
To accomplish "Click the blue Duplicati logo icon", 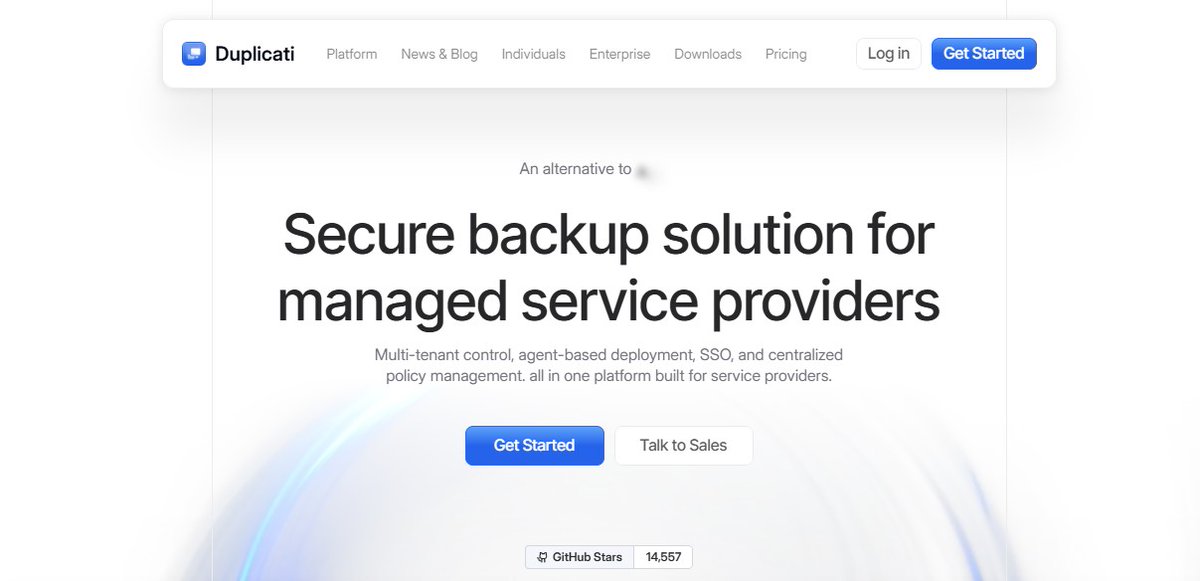I will (194, 54).
